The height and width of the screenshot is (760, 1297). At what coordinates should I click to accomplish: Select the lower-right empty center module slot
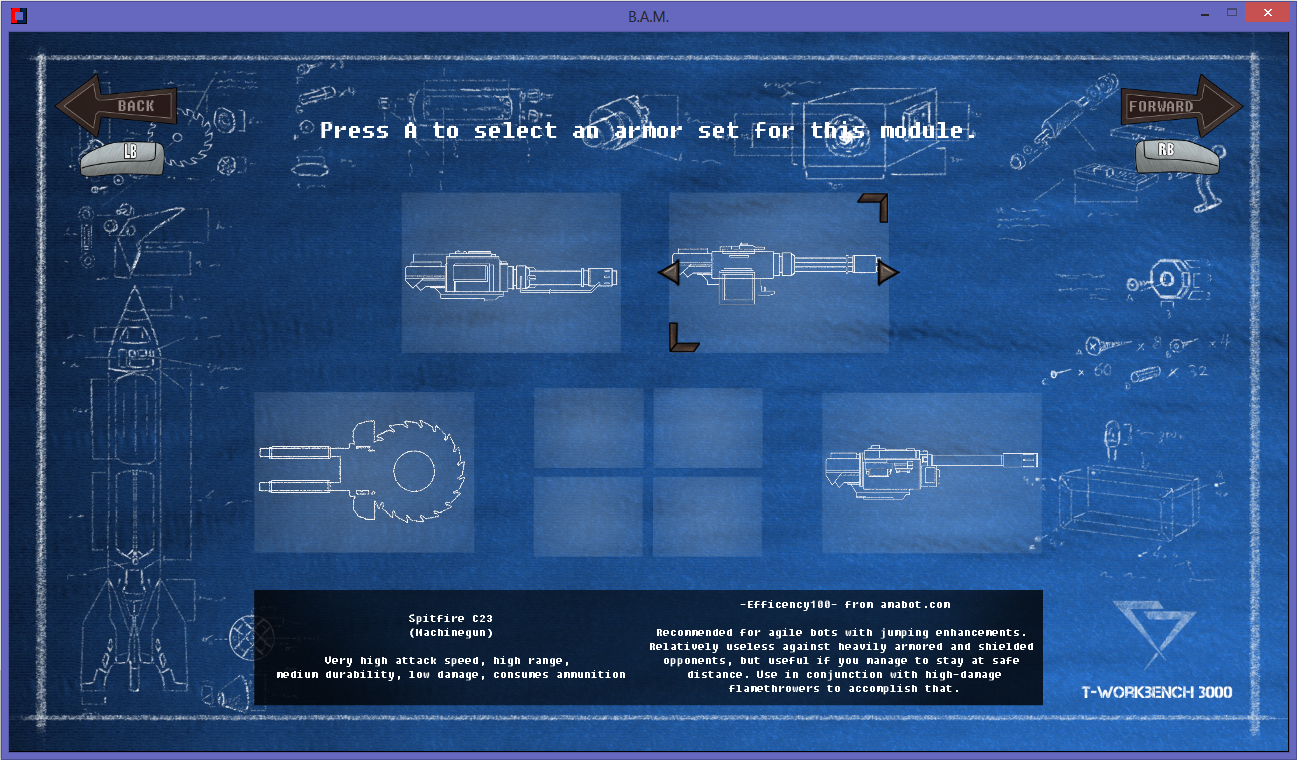tap(707, 515)
